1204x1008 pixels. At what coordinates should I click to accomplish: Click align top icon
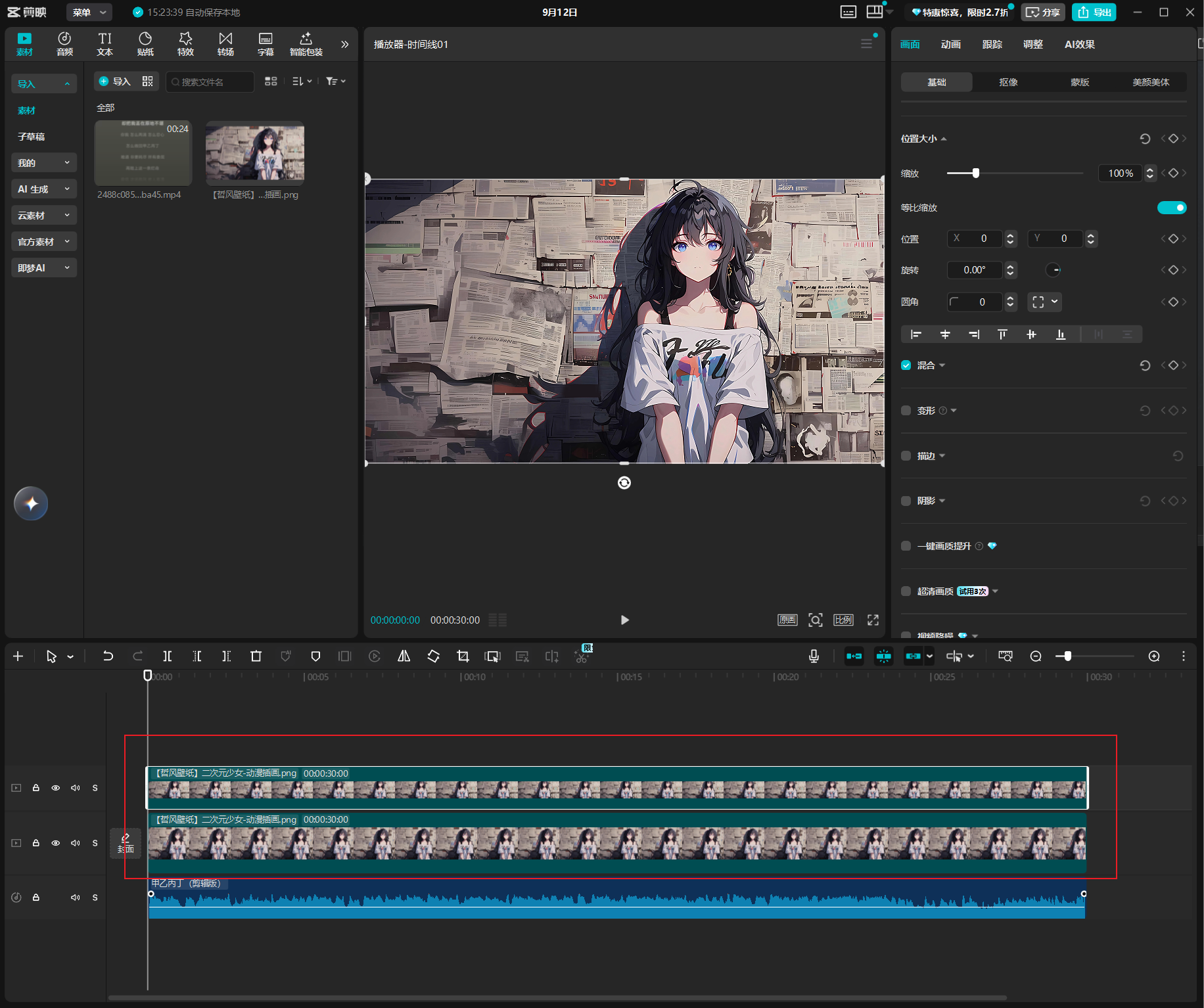click(1002, 334)
